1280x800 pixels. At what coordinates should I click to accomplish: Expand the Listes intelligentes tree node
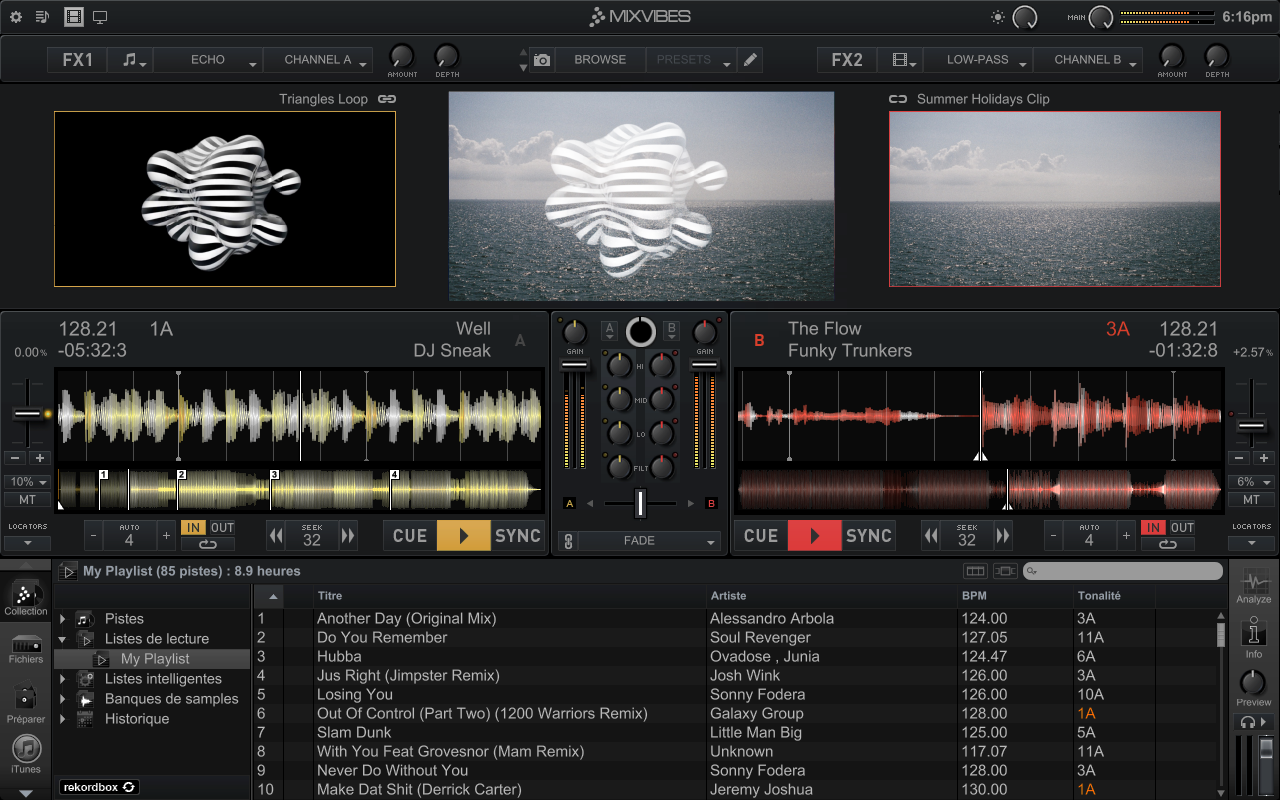63,679
